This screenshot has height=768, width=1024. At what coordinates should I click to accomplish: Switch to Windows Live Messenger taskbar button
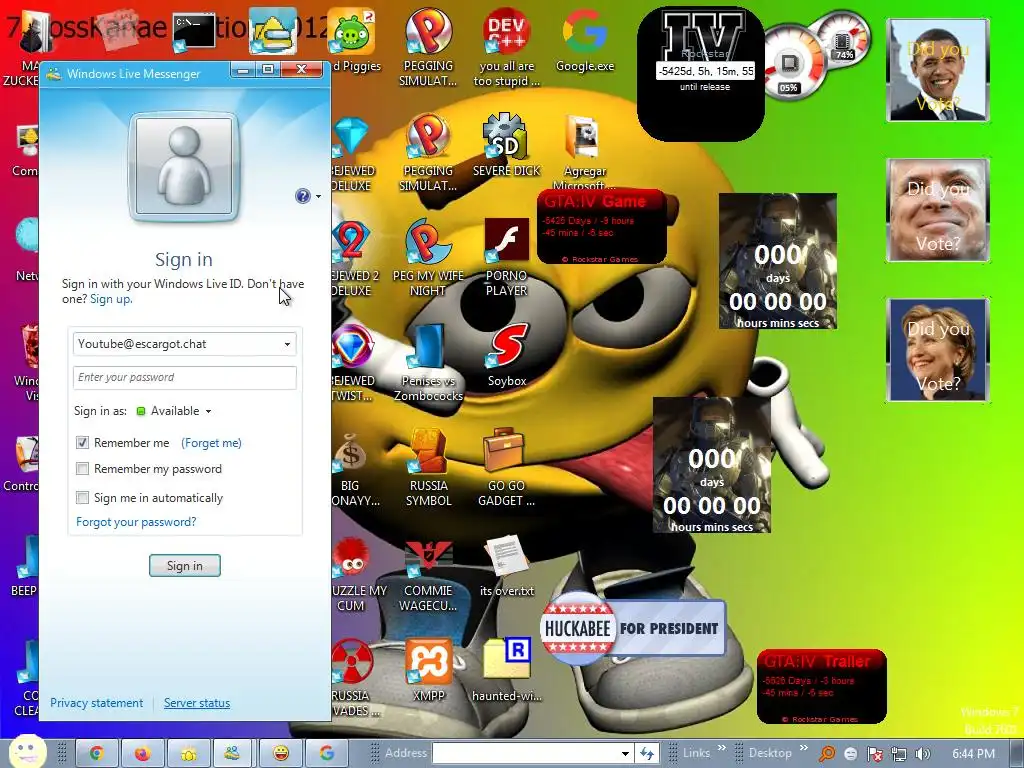coord(232,754)
